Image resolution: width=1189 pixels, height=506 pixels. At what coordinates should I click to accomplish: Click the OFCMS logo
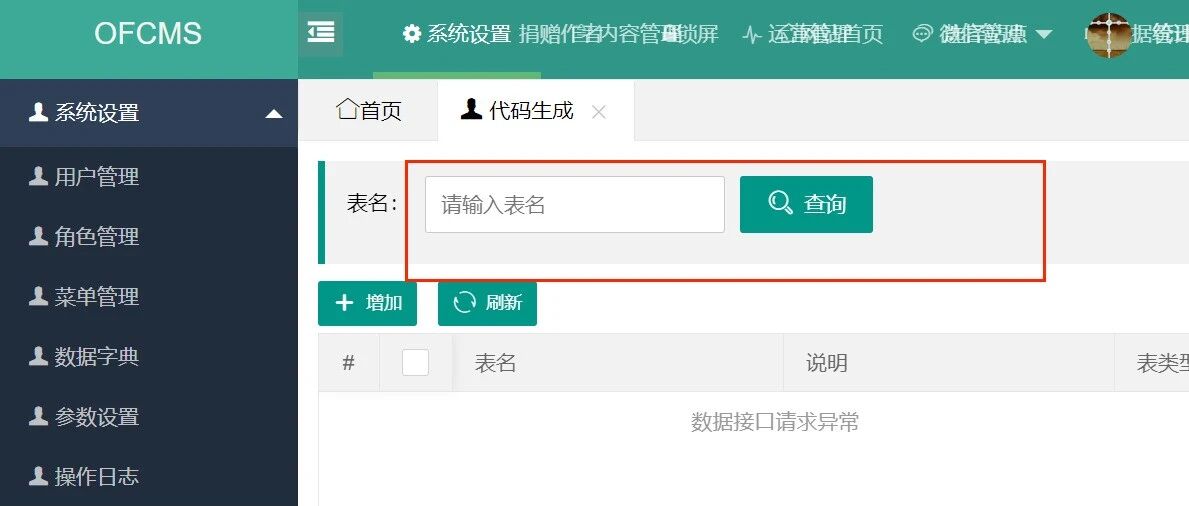pyautogui.click(x=149, y=34)
